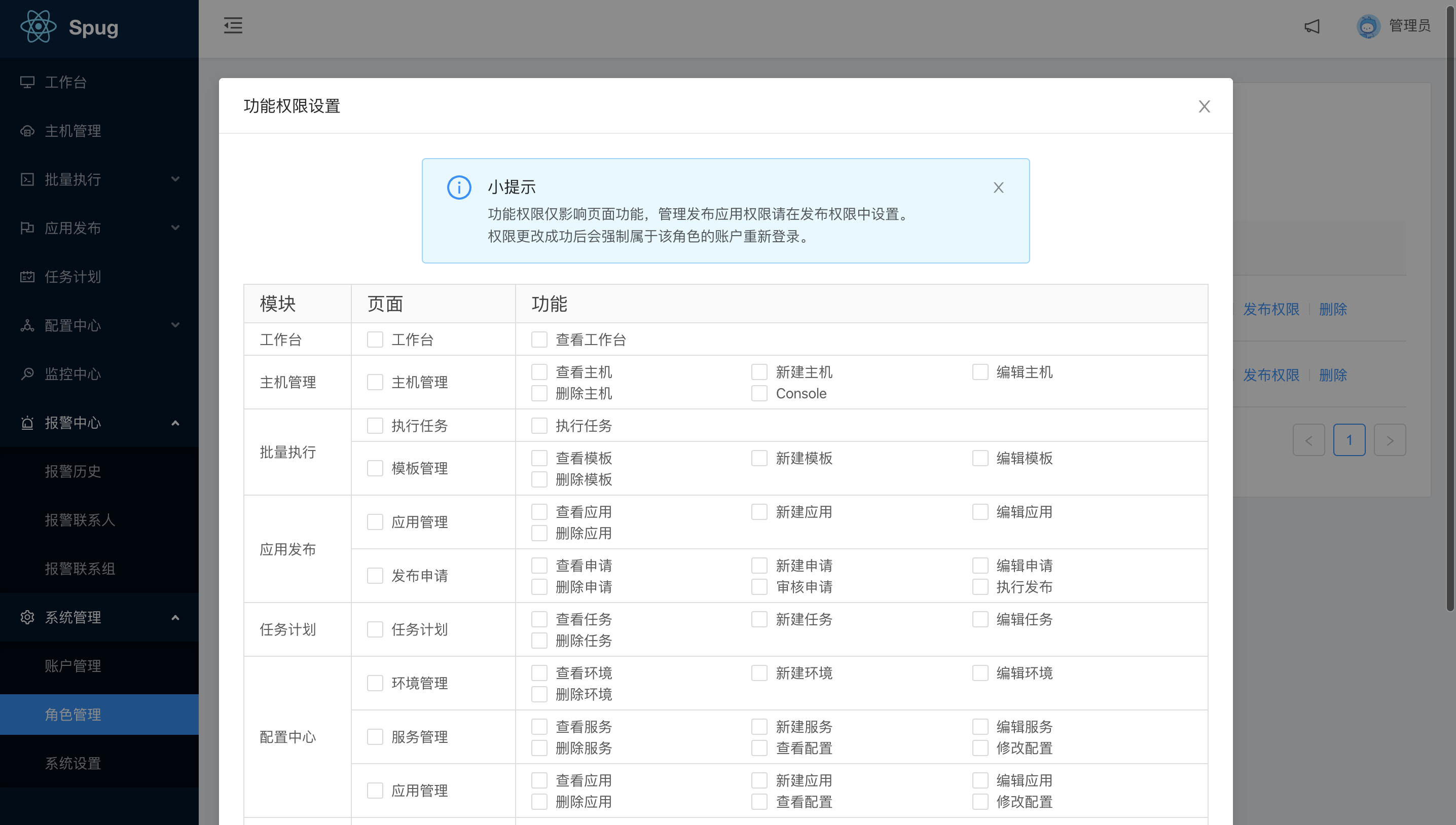
Task: Dismiss the 小提示 info alert
Action: 998,188
